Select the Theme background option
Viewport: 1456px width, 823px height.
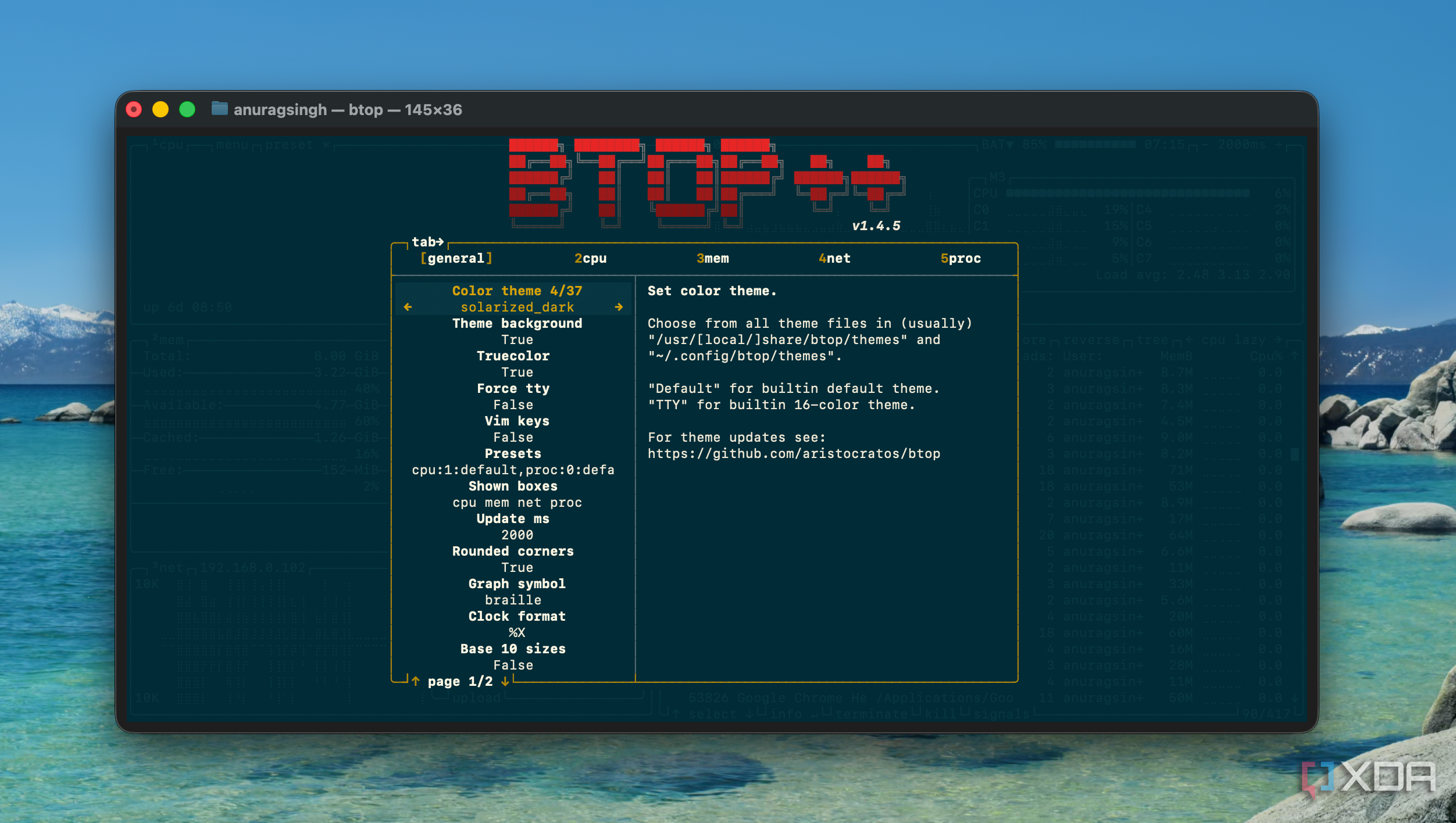[517, 323]
